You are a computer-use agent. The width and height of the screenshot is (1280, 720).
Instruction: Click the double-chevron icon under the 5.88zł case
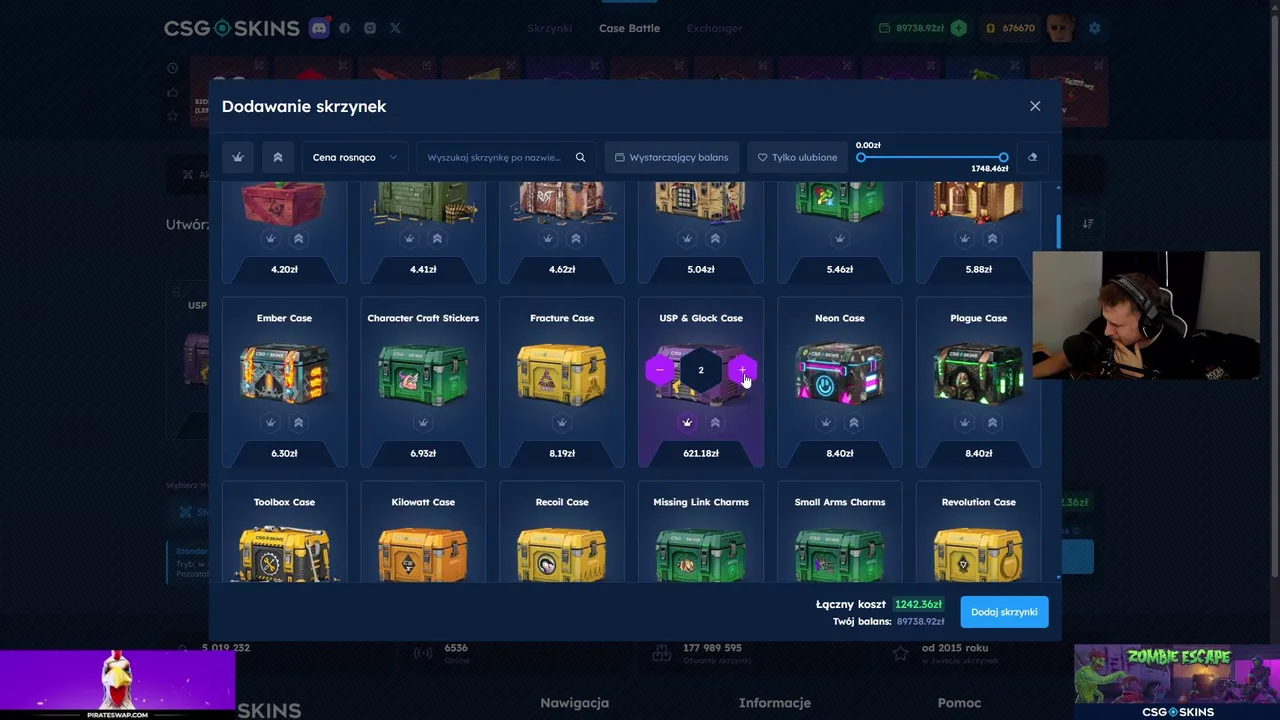coord(993,238)
